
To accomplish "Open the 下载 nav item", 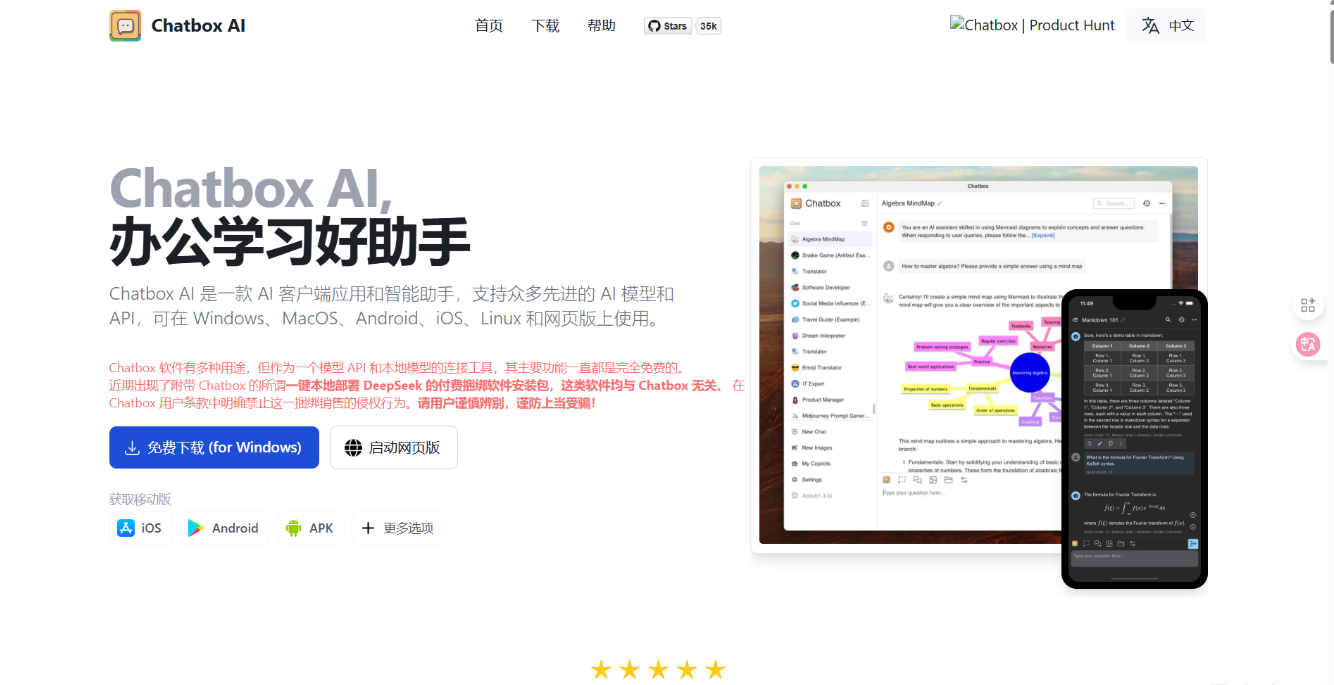I will 546,26.
